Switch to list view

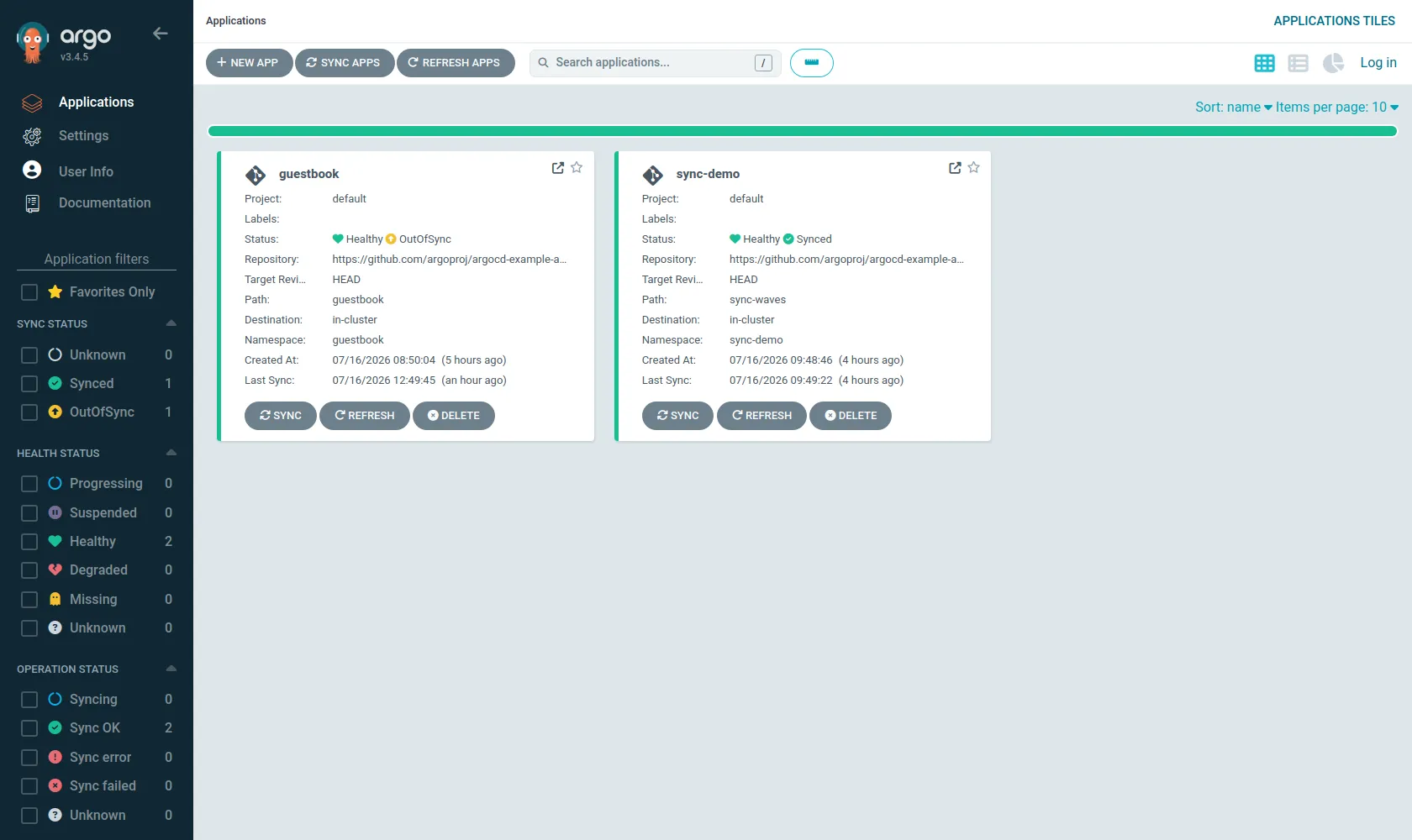[x=1298, y=63]
